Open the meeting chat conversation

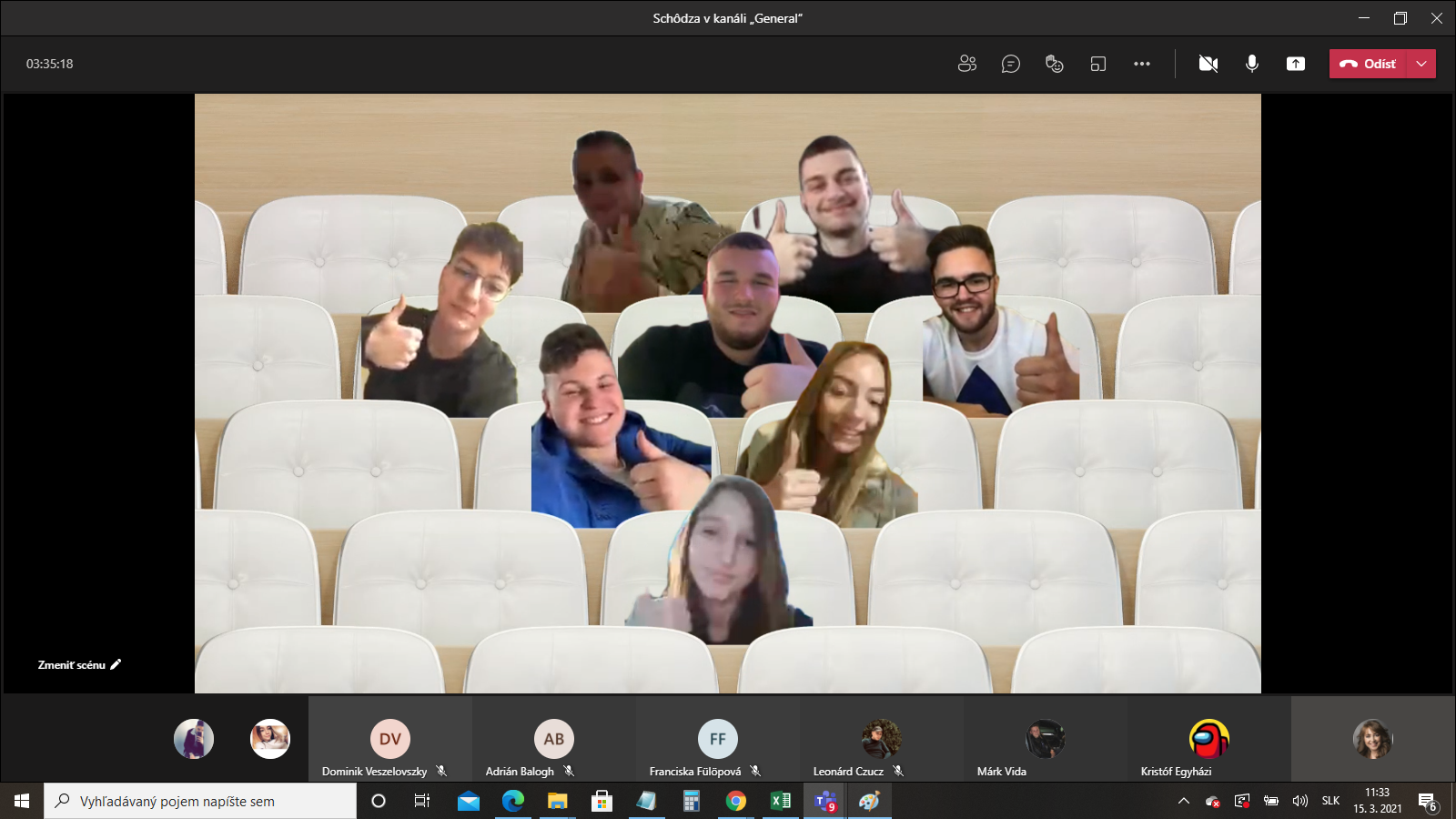(x=1010, y=64)
